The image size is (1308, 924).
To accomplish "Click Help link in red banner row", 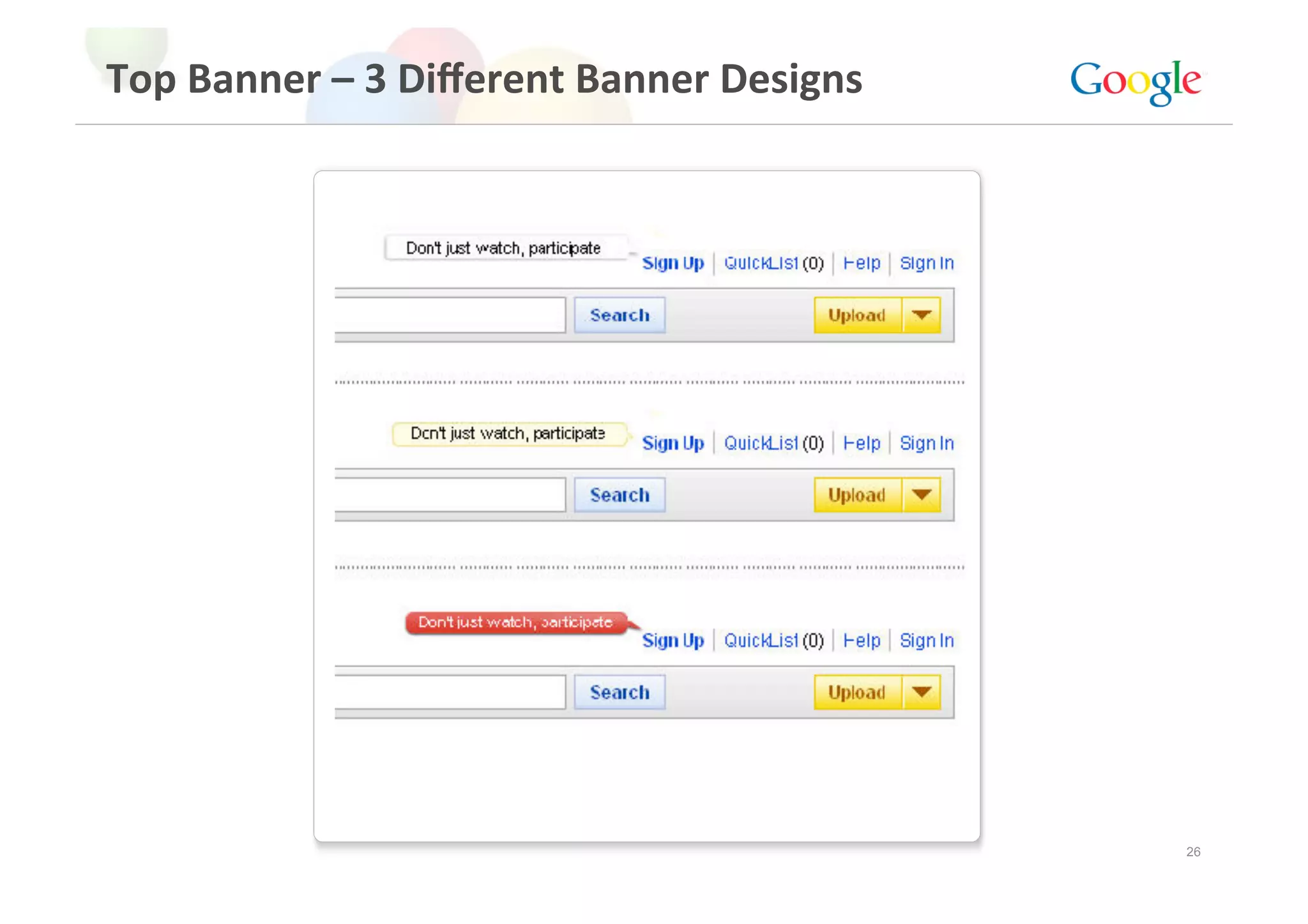I will tap(861, 640).
